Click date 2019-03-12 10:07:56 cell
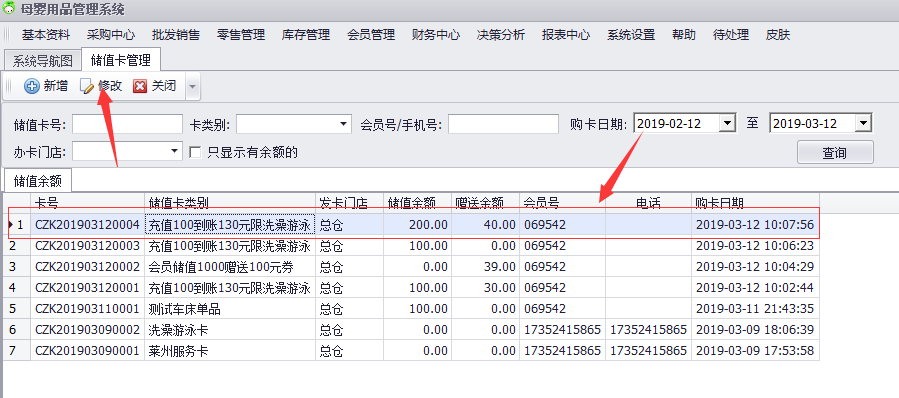 point(755,225)
